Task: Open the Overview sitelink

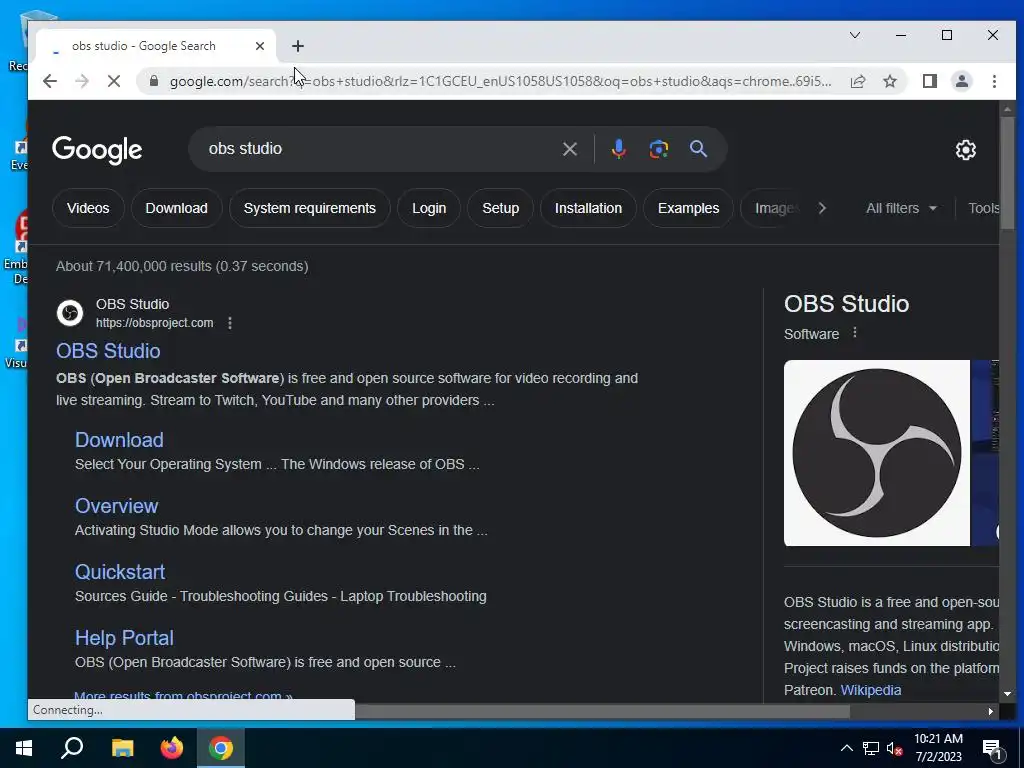Action: click(116, 506)
